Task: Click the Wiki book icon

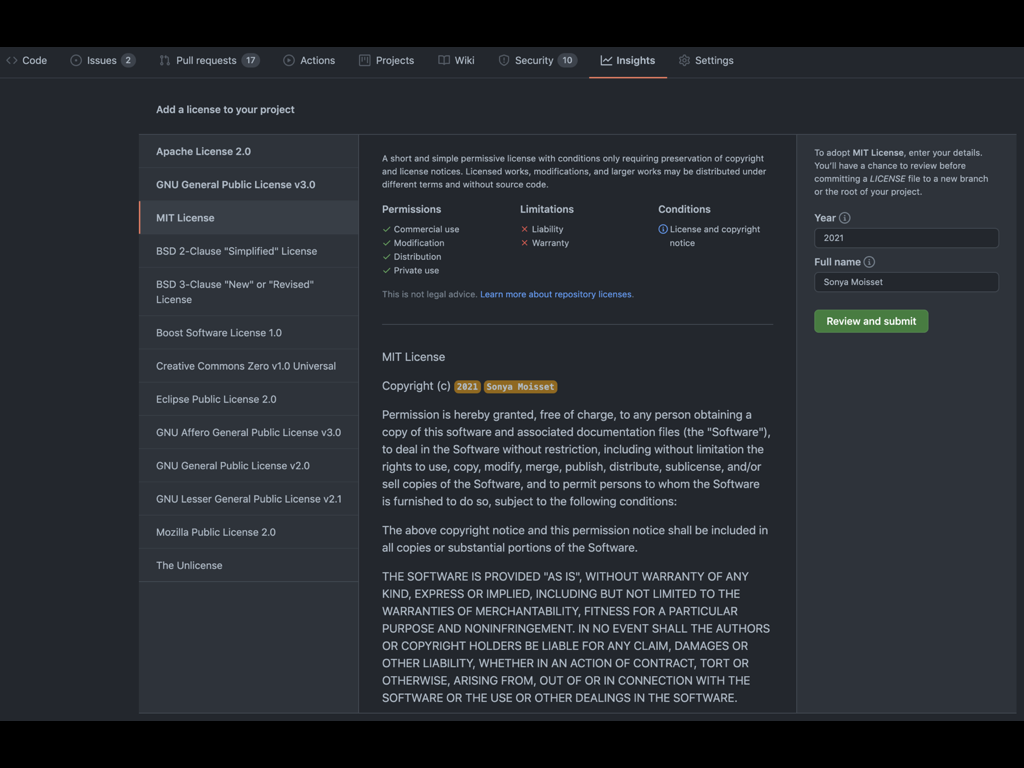Action: click(x=444, y=60)
